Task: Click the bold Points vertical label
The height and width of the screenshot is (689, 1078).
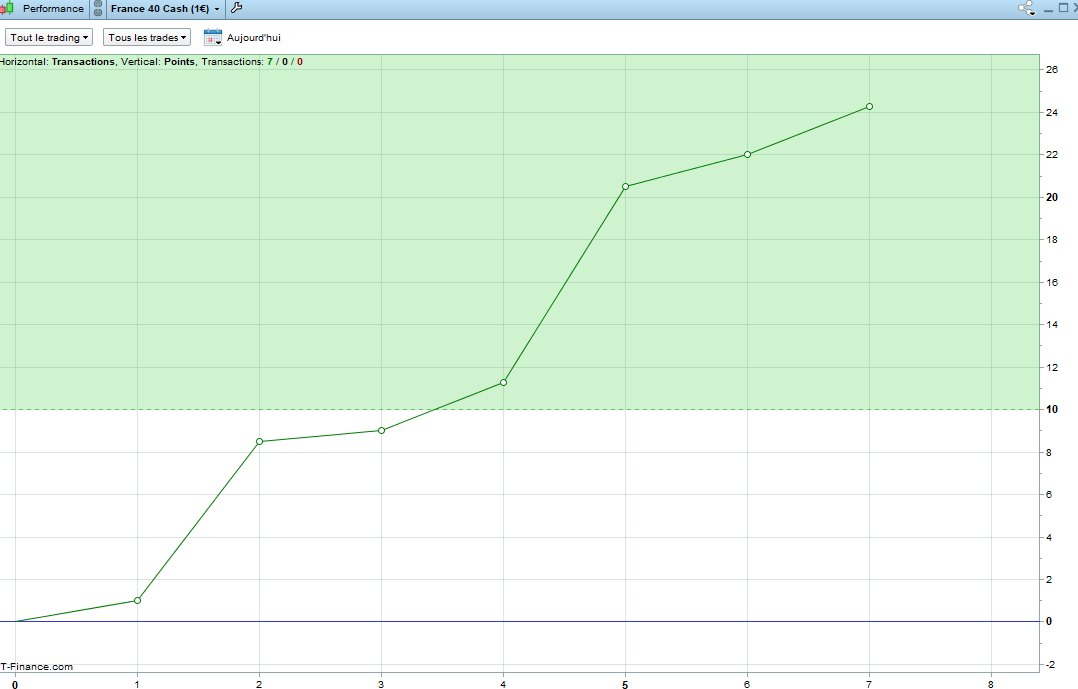Action: coord(179,62)
